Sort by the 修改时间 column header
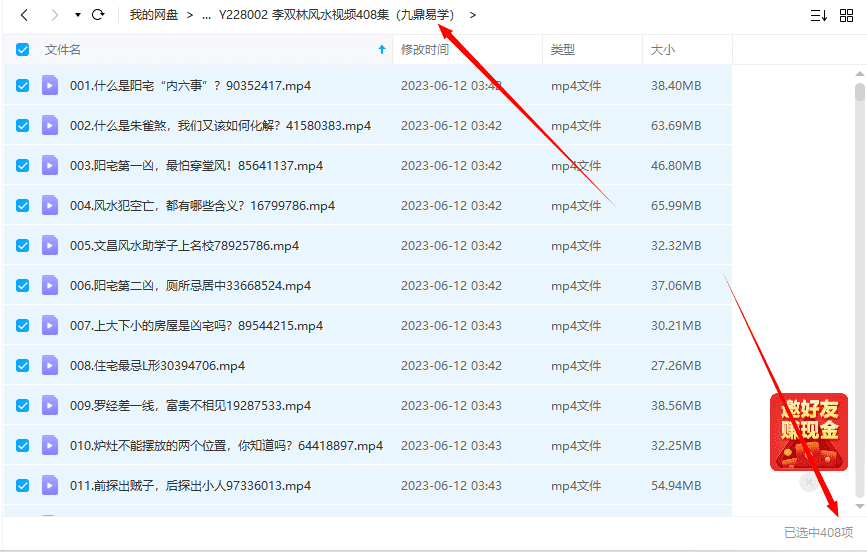Image resolution: width=867 pixels, height=552 pixels. pos(425,50)
